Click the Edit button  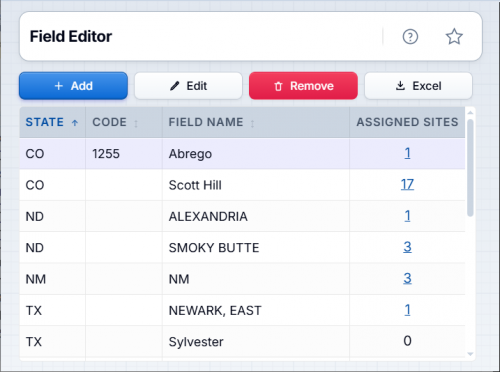click(x=188, y=86)
